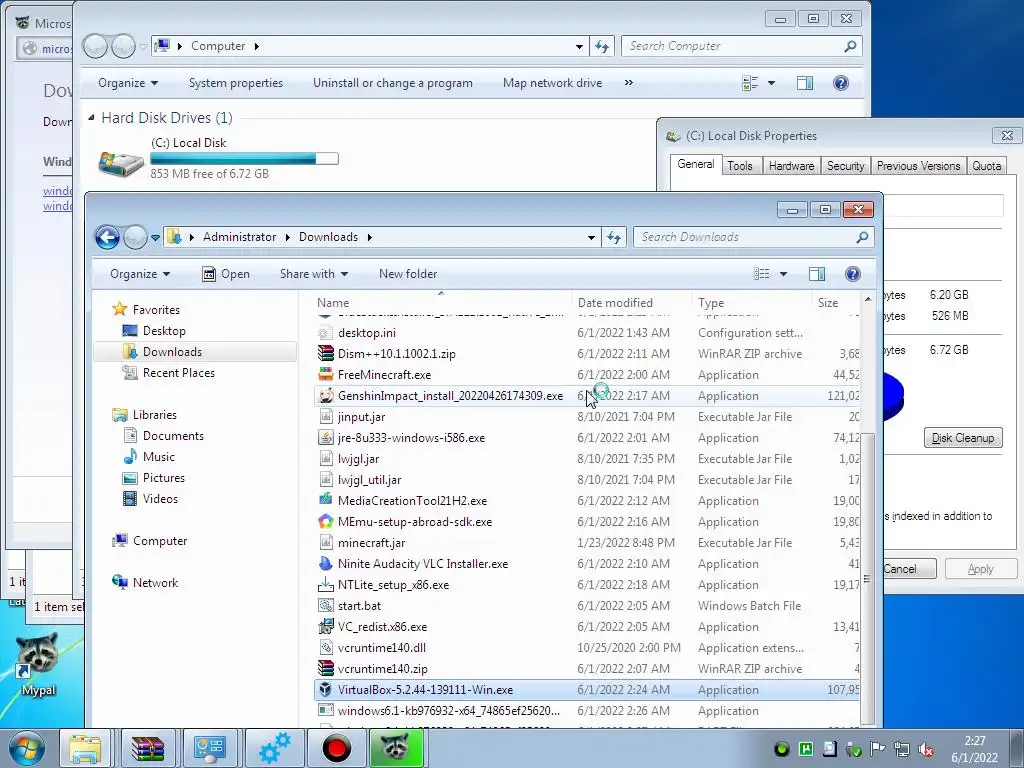Screen dimensions: 1024x768
Task: Click into Search Downloads field
Action: [744, 237]
